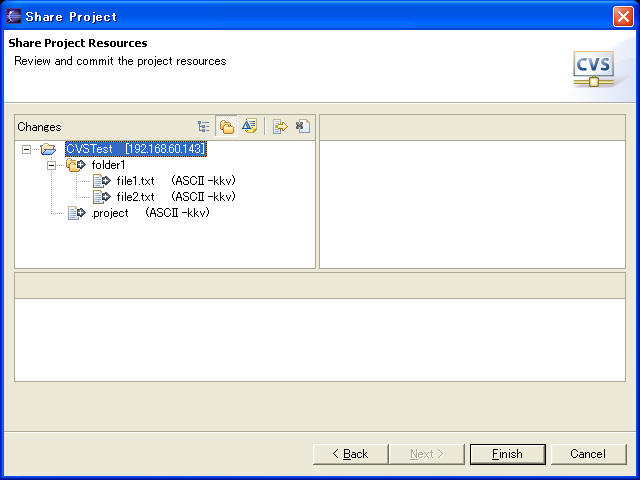Click the commit resources icon with arrow

tap(280, 127)
